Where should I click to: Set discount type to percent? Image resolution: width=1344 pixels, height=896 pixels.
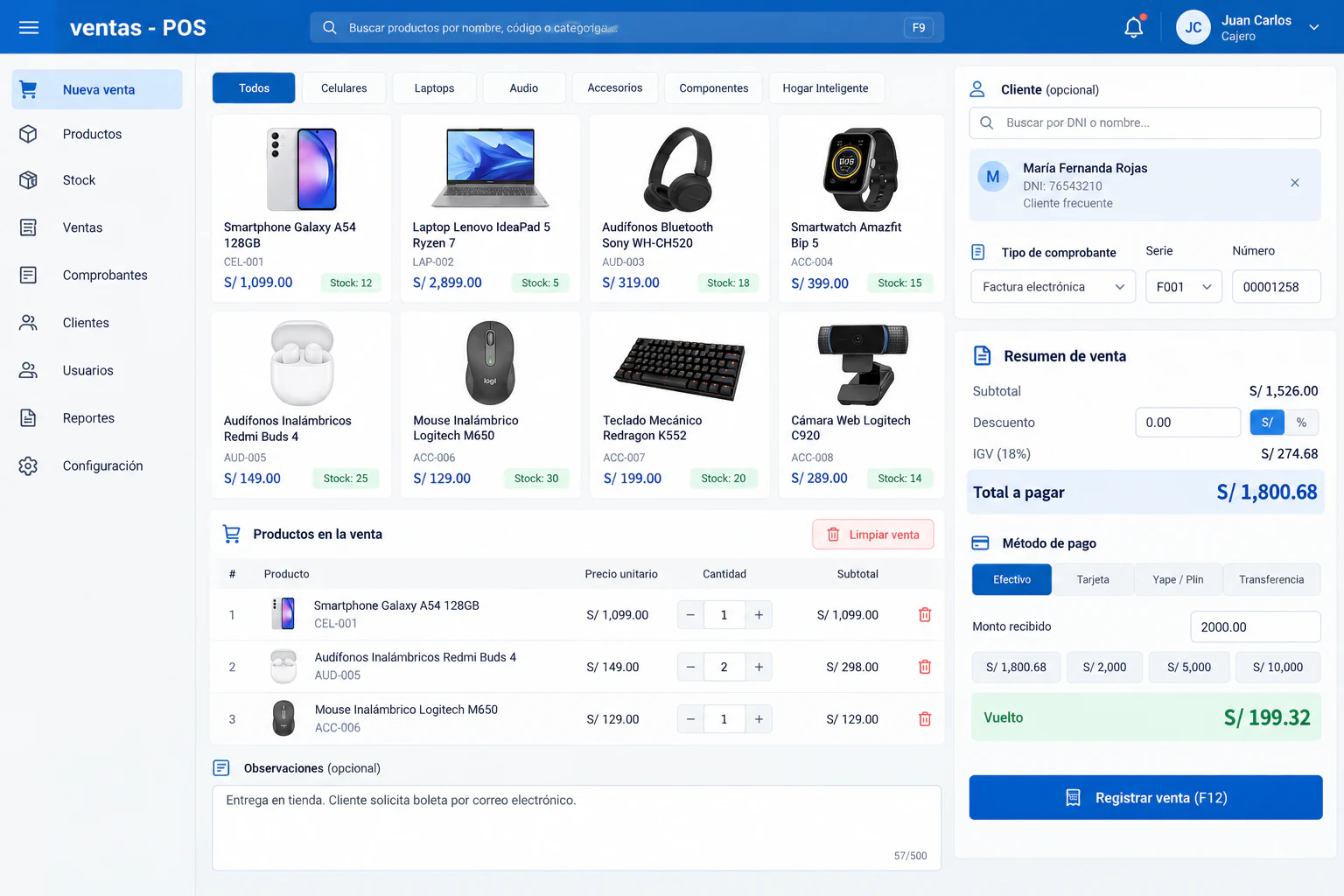click(x=1301, y=423)
